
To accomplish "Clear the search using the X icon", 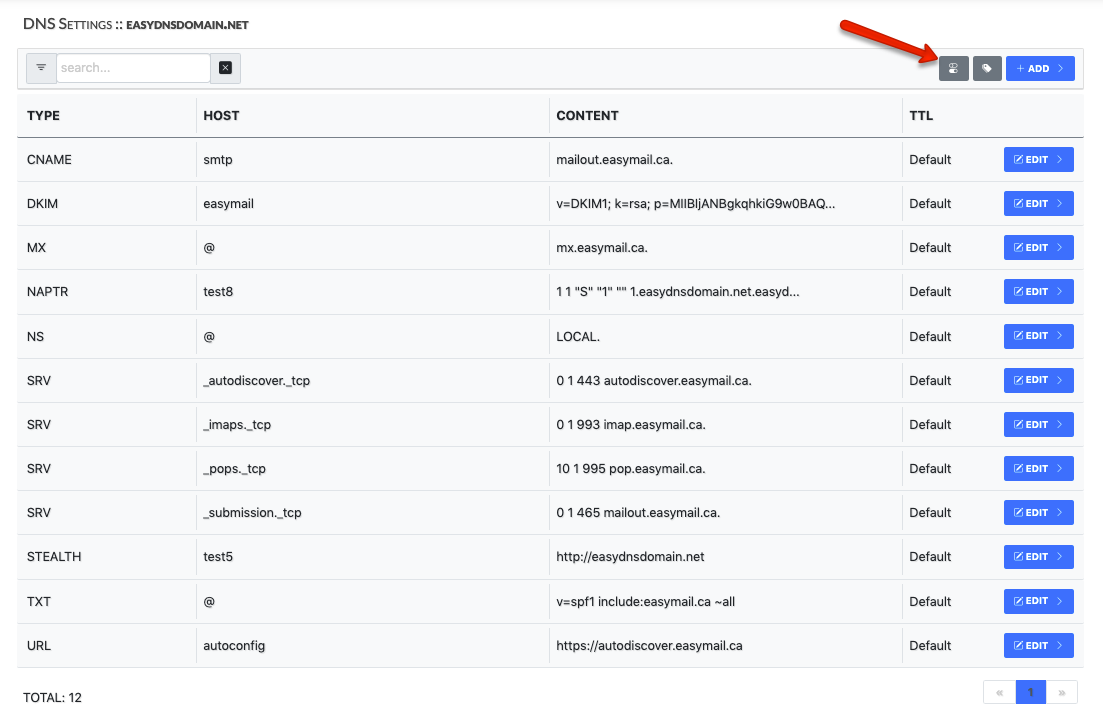I will pyautogui.click(x=226, y=68).
